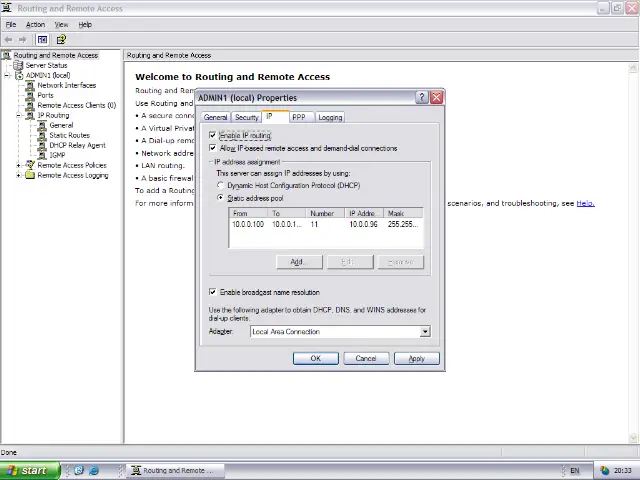Image resolution: width=640 pixels, height=480 pixels.
Task: Toggle the Enable IP routing checkbox
Action: [212, 135]
